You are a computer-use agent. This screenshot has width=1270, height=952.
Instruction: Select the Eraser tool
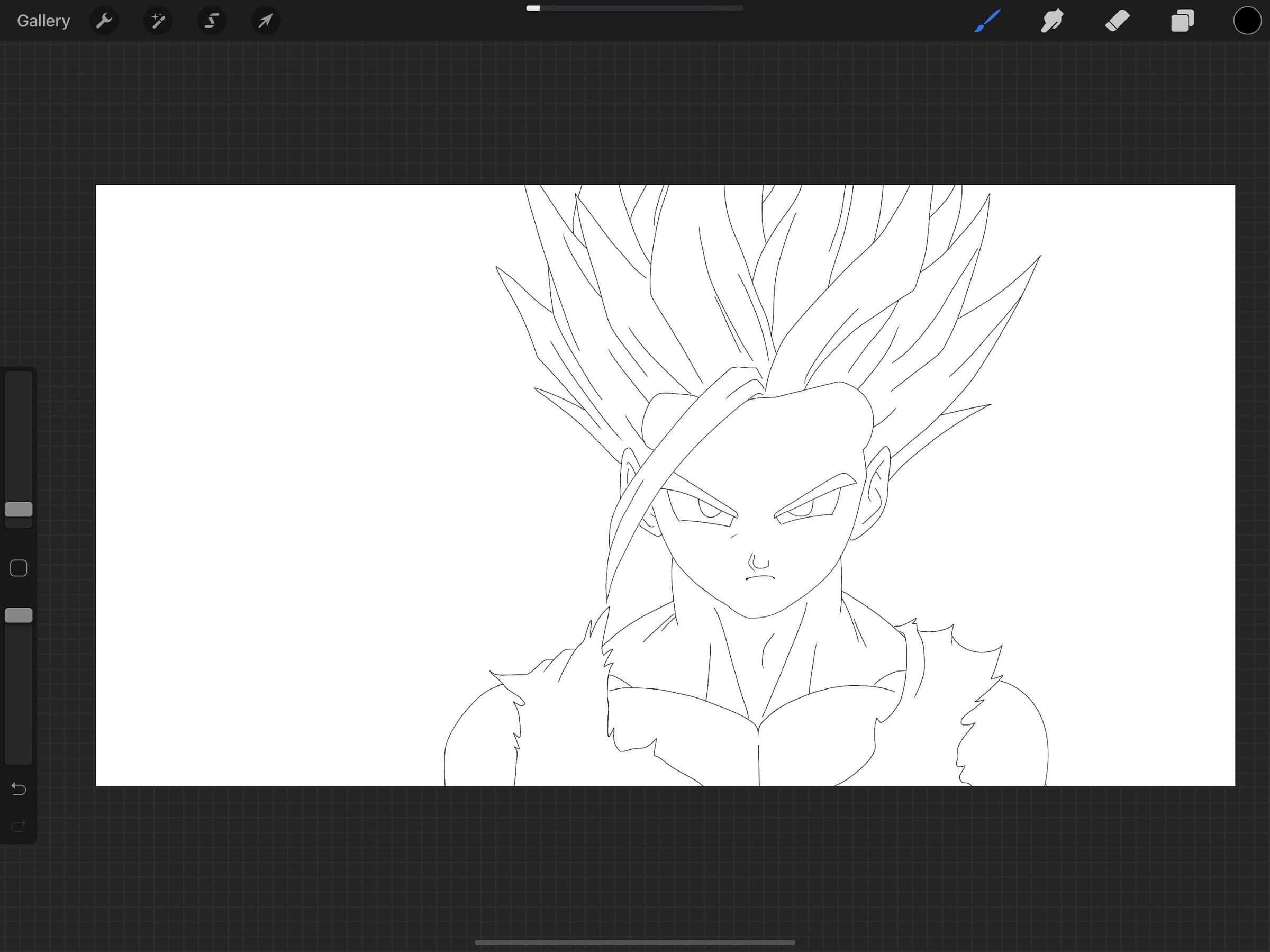pyautogui.click(x=1117, y=21)
